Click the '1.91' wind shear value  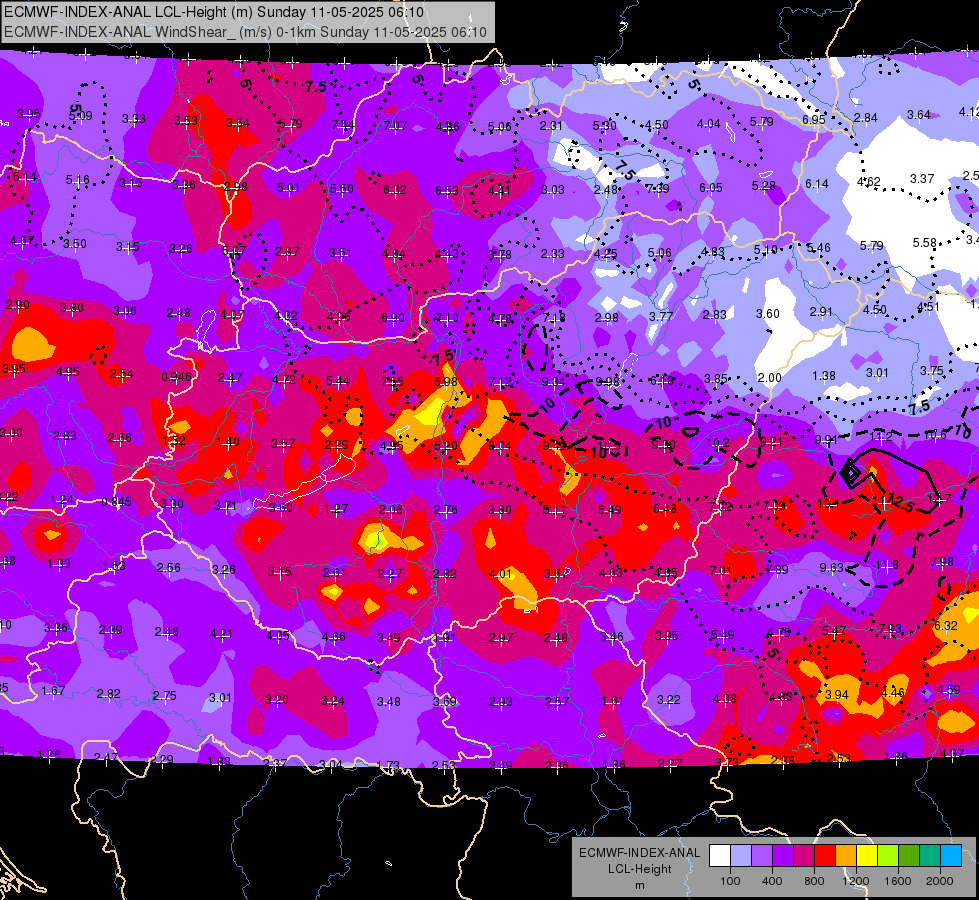445,638
